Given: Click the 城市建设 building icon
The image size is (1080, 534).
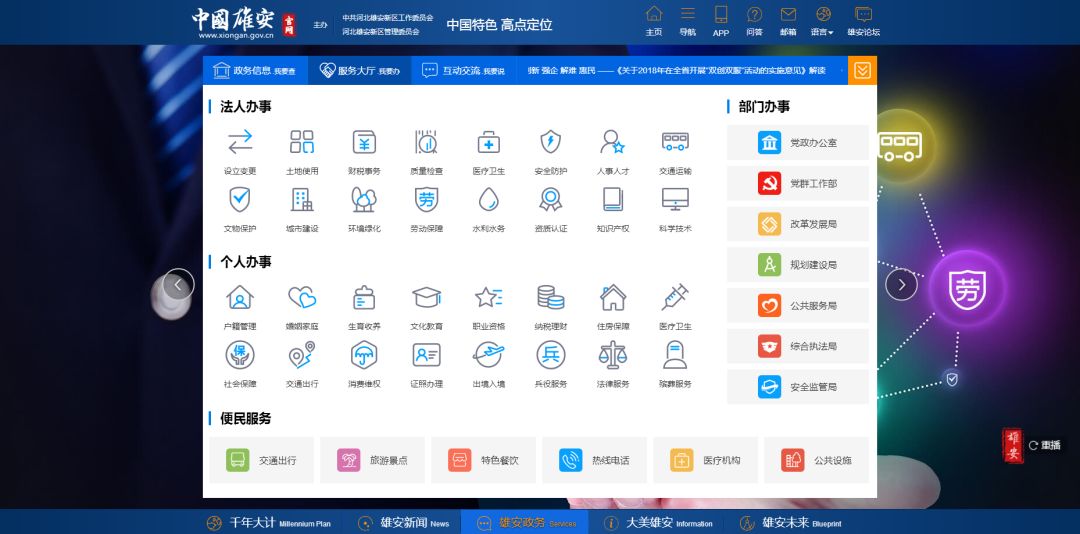Looking at the screenshot, I should point(302,199).
